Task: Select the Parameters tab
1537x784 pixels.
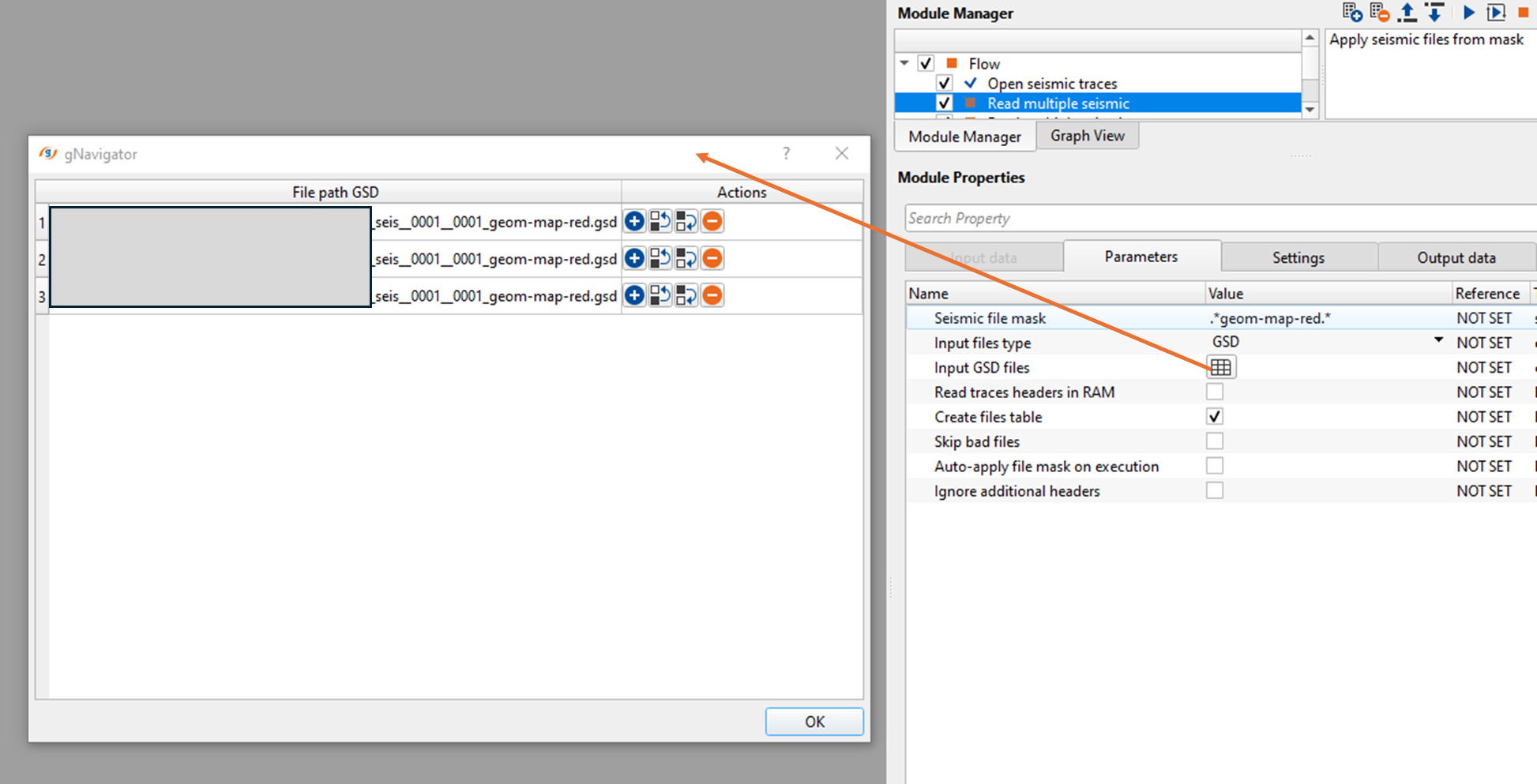Action: point(1141,257)
